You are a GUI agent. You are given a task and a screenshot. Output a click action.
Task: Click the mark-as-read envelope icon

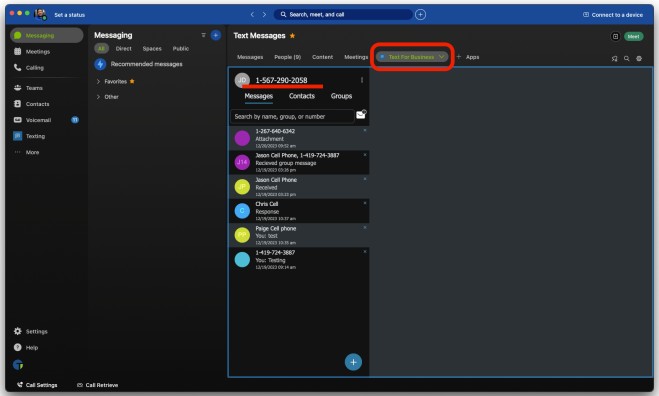pos(361,114)
